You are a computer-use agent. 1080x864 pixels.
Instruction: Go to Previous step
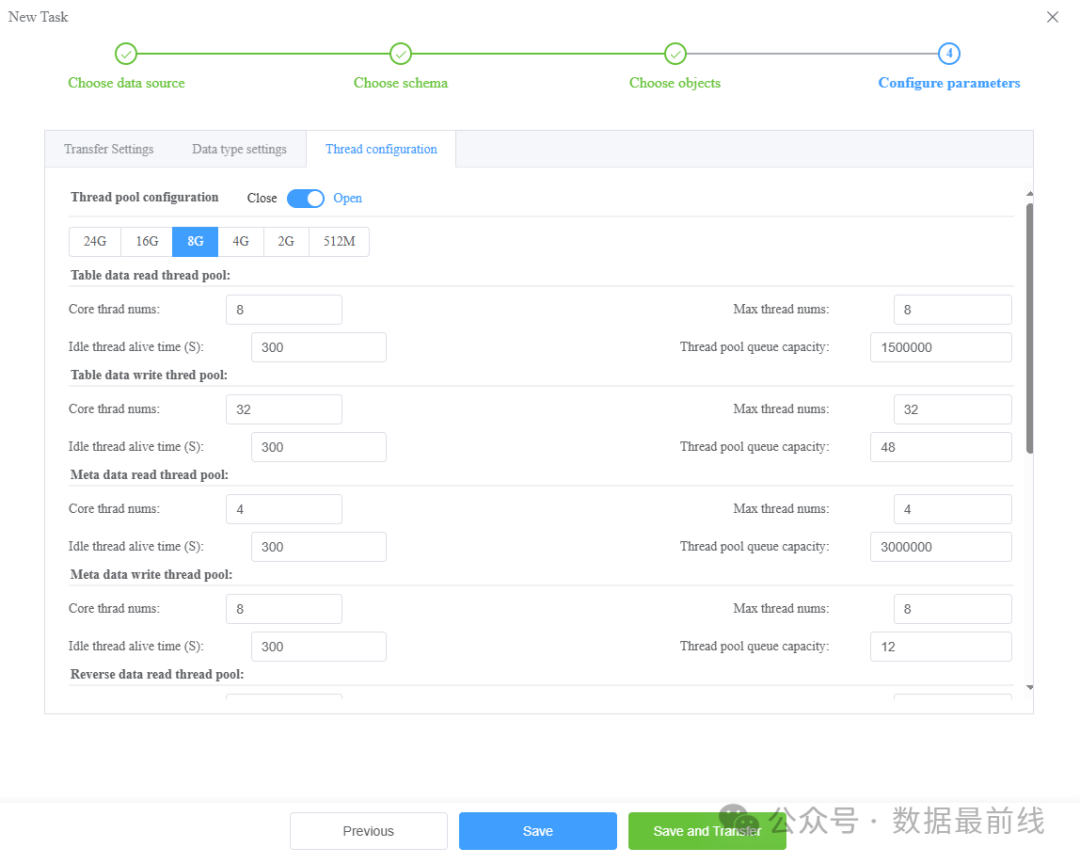click(x=368, y=831)
